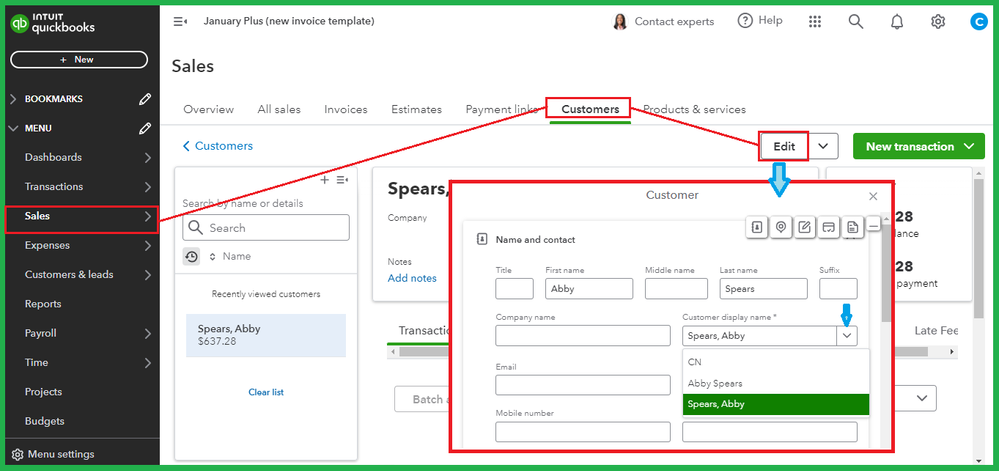Screen dimensions: 999x471
Task: Open notifications bell icon
Action: point(896,22)
